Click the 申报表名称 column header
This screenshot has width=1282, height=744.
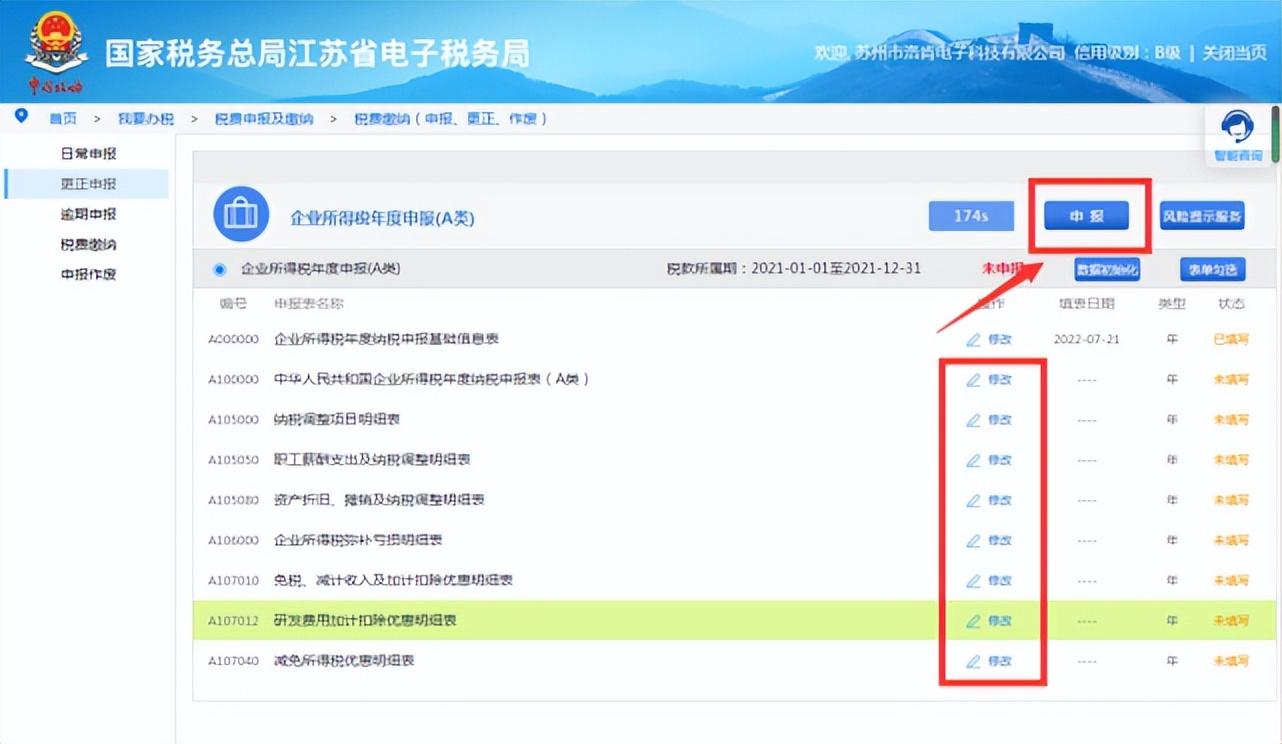308,303
